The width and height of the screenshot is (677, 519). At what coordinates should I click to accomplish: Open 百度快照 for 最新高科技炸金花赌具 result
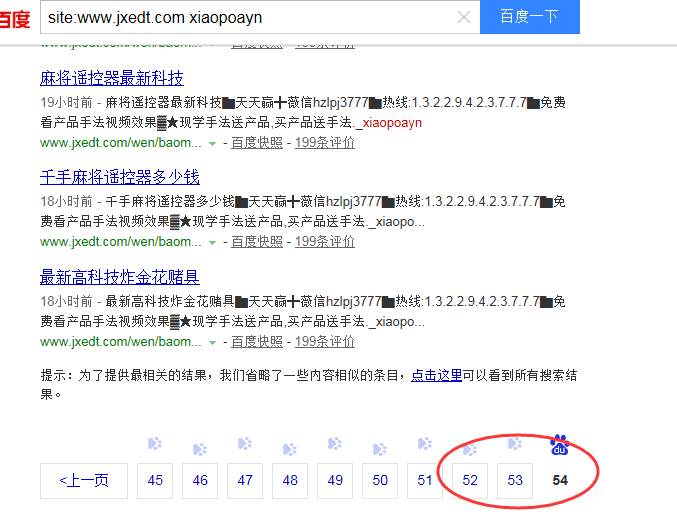(x=257, y=342)
